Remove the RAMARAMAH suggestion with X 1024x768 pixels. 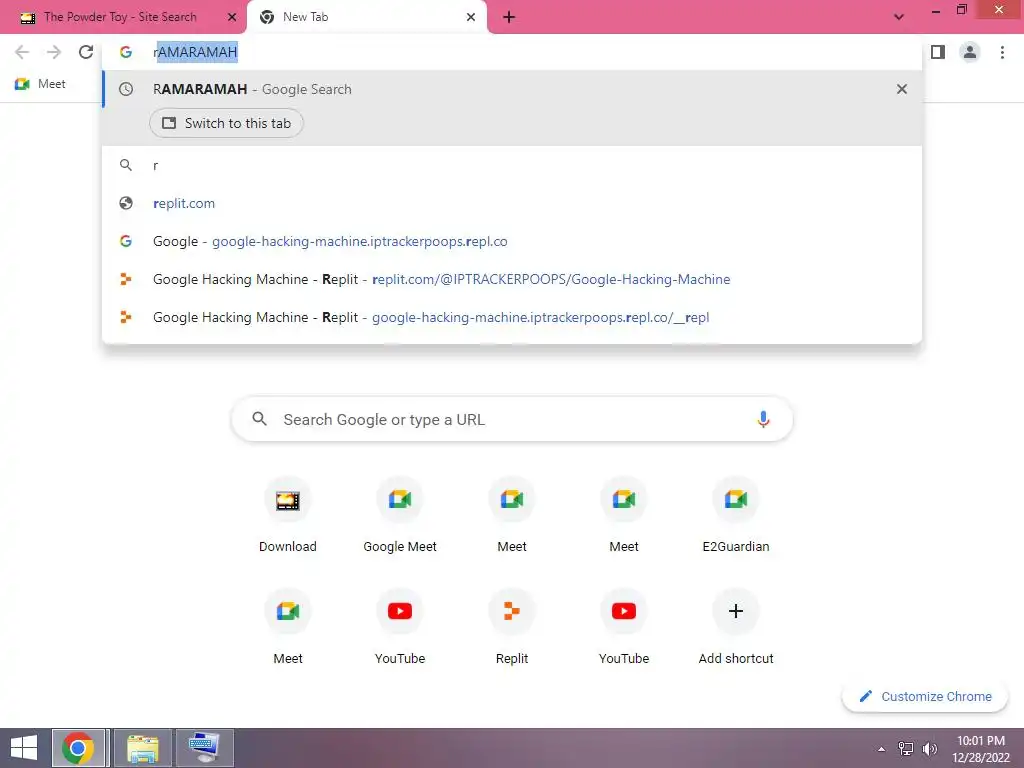(x=902, y=89)
